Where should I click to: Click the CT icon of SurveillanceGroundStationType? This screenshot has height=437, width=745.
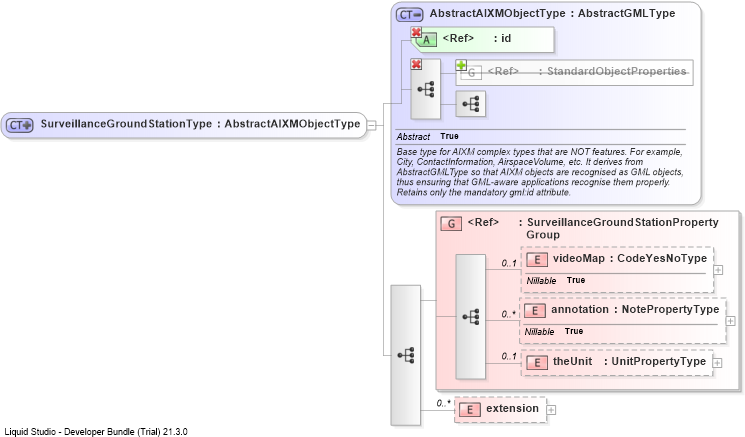click(x=19, y=125)
